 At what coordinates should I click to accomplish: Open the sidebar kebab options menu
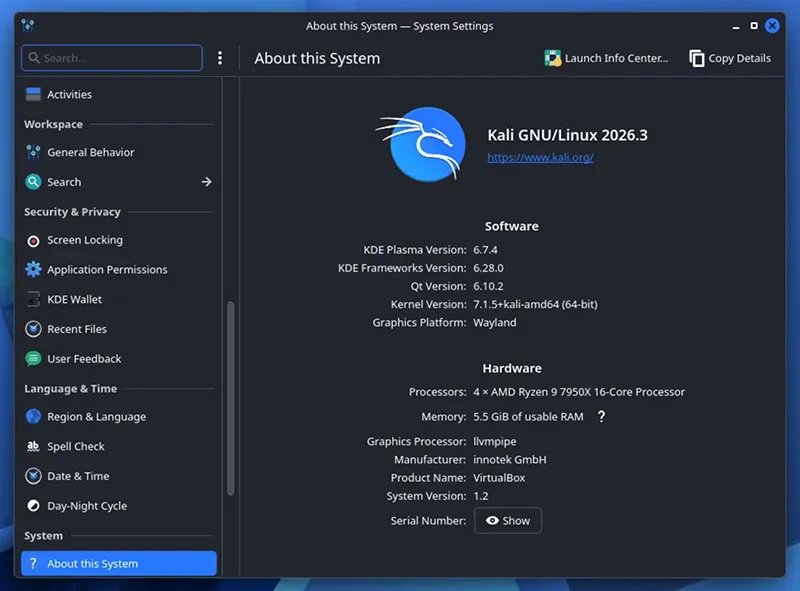point(220,58)
